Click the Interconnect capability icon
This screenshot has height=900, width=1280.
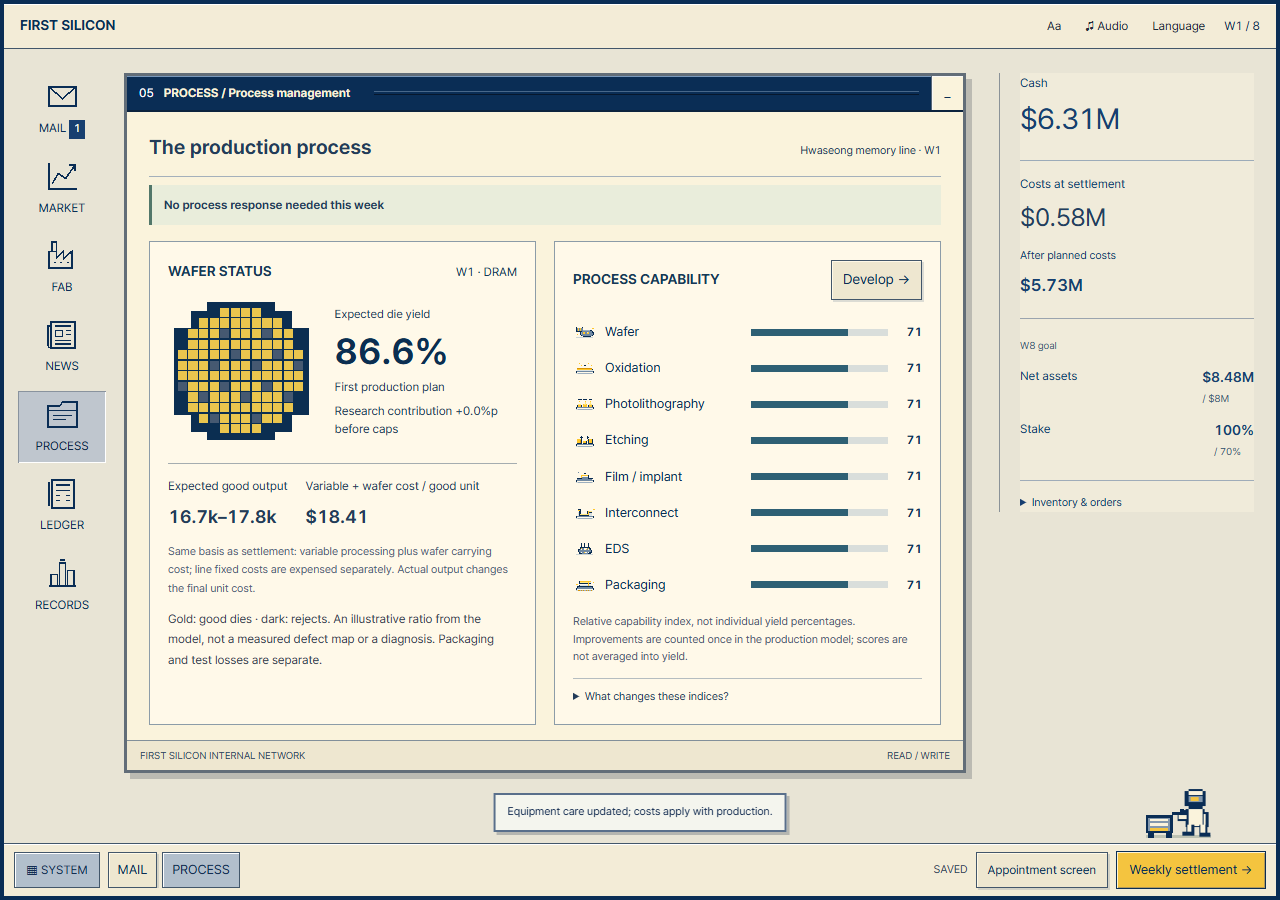pyautogui.click(x=585, y=513)
